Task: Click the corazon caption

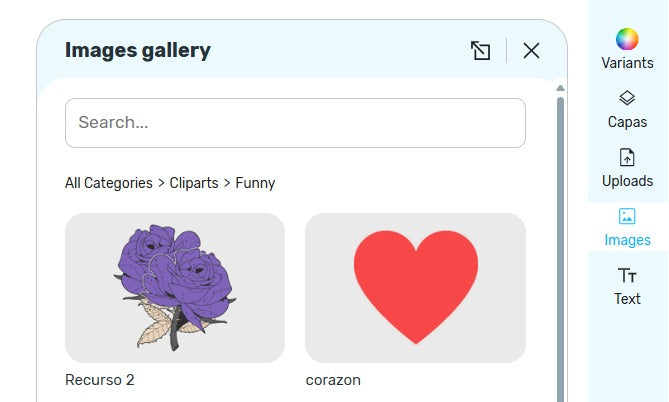Action: pyautogui.click(x=333, y=380)
